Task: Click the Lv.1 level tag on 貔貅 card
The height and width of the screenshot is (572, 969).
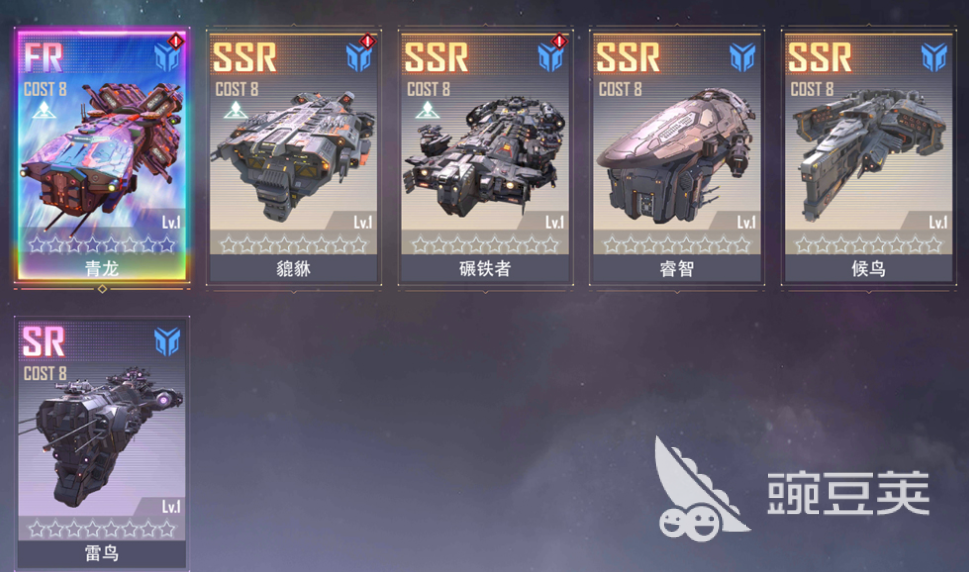Action: coord(362,222)
